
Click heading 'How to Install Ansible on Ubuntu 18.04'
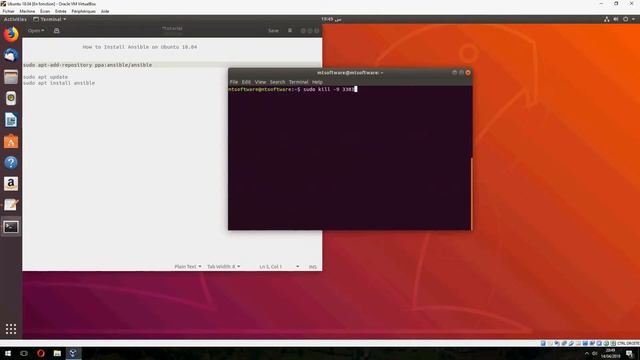pyautogui.click(x=140, y=47)
